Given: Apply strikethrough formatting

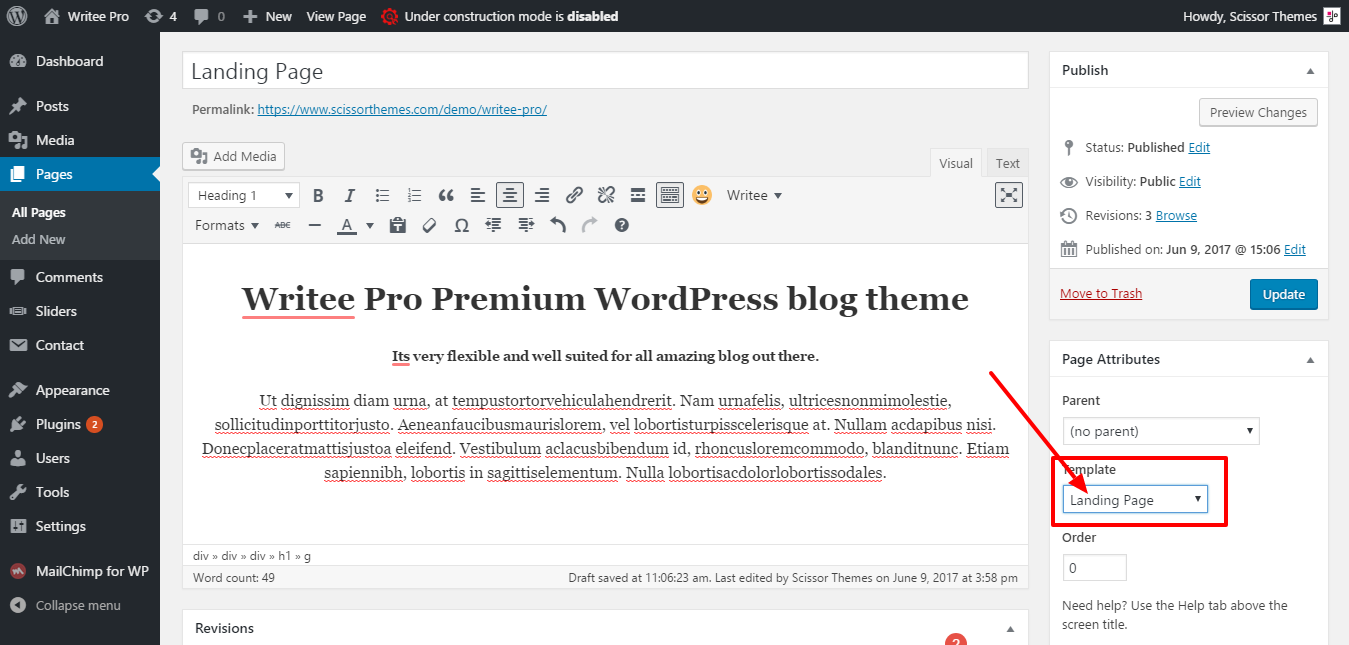Looking at the screenshot, I should [283, 225].
